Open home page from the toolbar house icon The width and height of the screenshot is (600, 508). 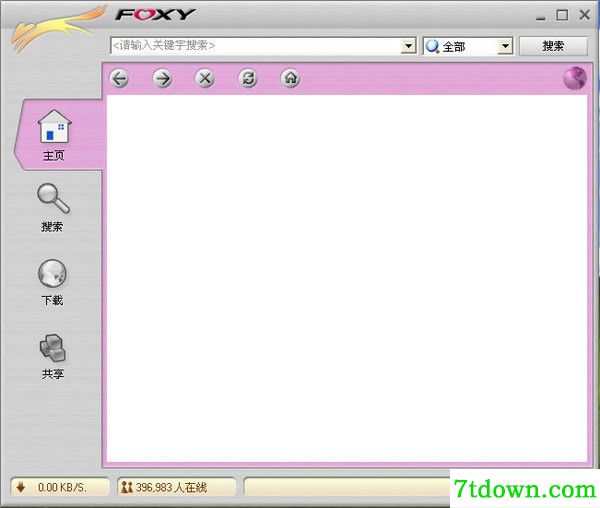291,78
